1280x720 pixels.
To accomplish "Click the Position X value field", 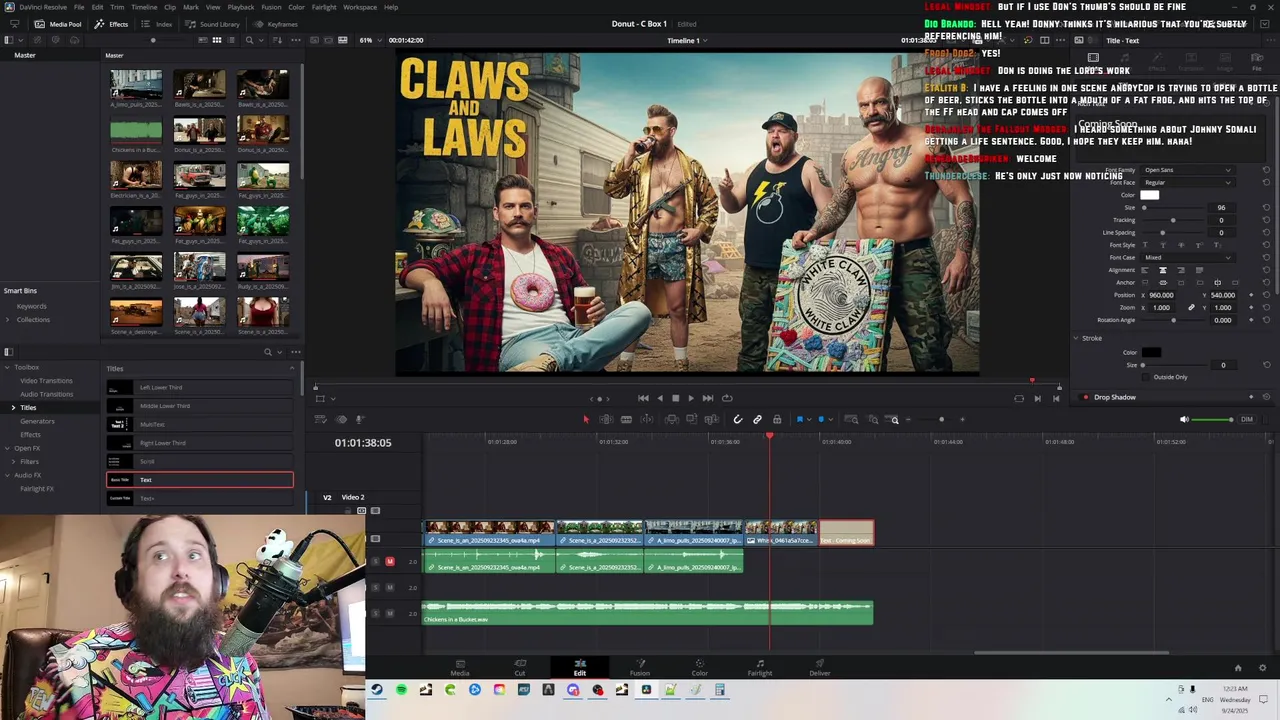I will [1161, 295].
